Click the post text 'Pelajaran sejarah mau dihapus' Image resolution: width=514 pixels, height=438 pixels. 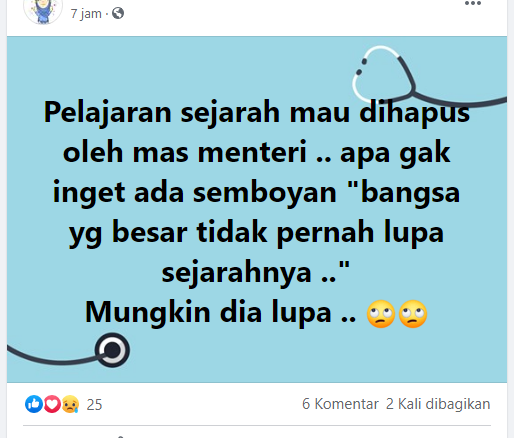pyautogui.click(x=257, y=113)
